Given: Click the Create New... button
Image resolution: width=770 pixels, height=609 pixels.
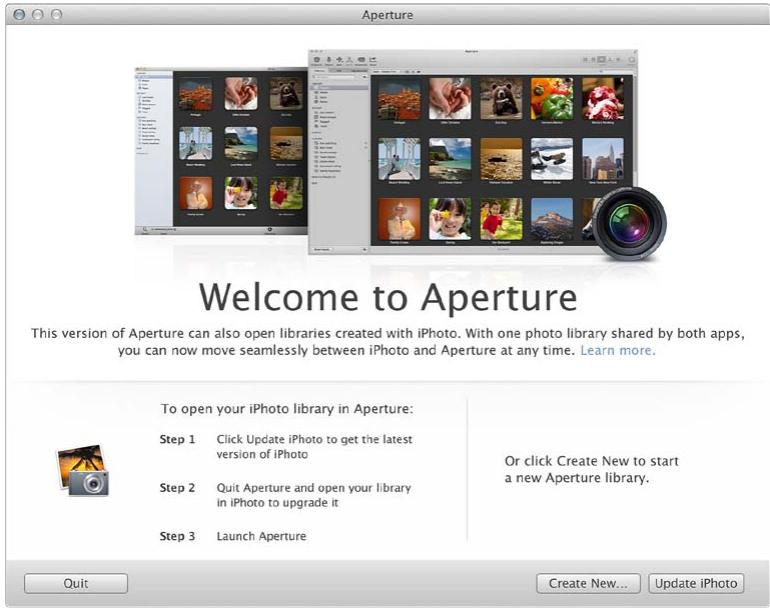Looking at the screenshot, I should [588, 583].
